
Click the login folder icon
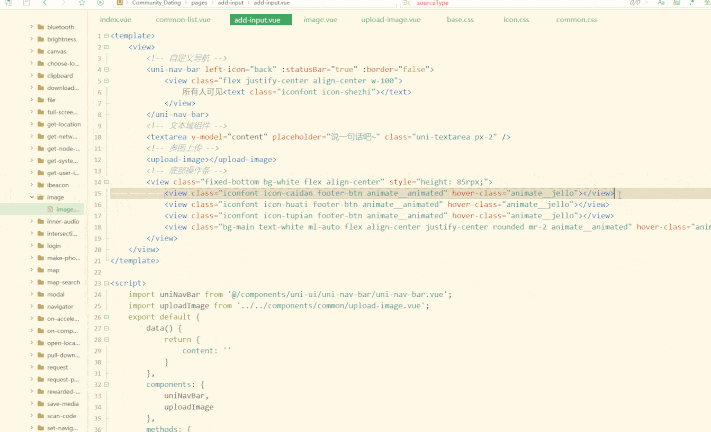coord(41,246)
